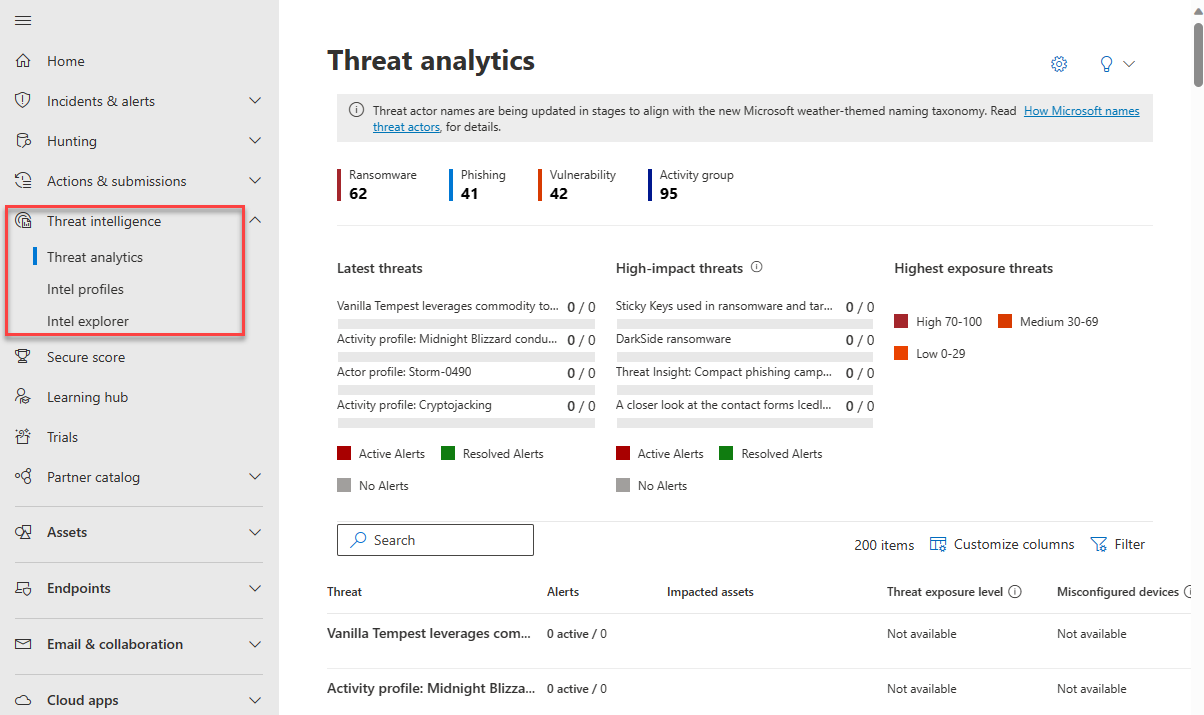Click the Secure score trophy icon
Screen dimensions: 1204x715
click(x=24, y=357)
